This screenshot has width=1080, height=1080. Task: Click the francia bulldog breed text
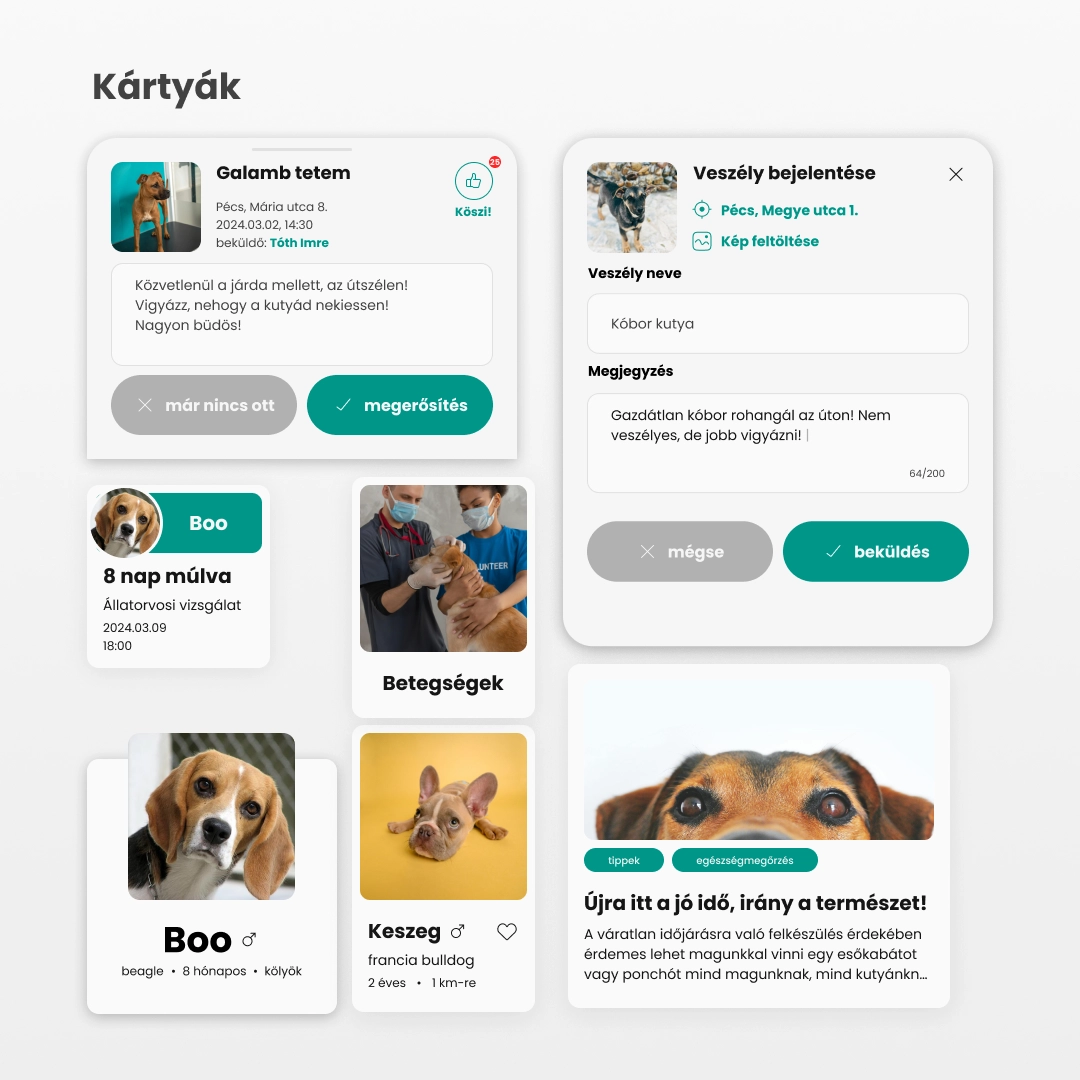[421, 959]
